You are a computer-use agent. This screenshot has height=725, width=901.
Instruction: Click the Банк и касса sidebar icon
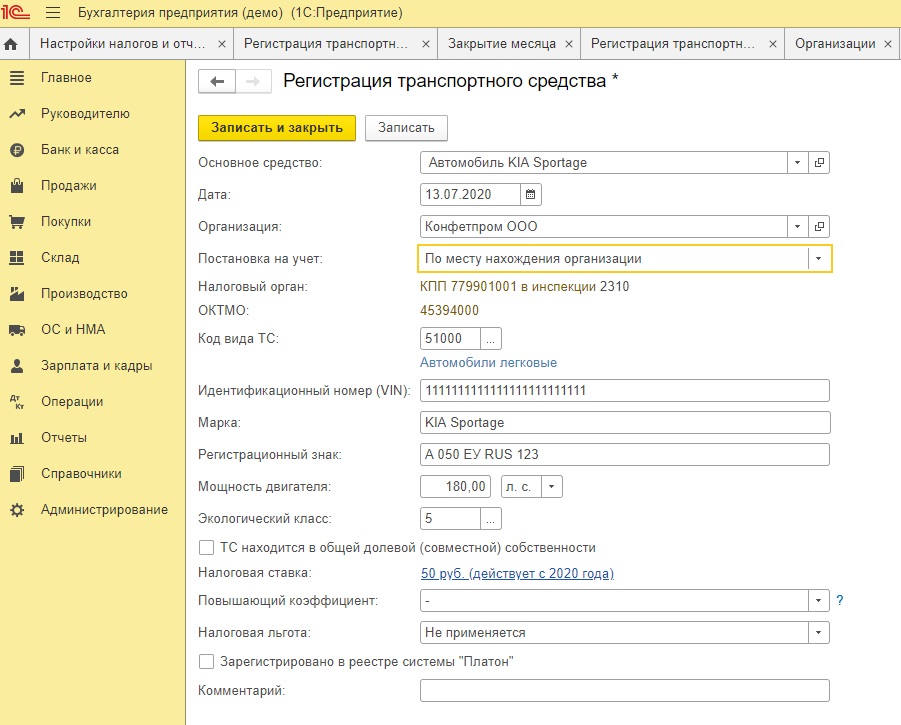(17, 150)
